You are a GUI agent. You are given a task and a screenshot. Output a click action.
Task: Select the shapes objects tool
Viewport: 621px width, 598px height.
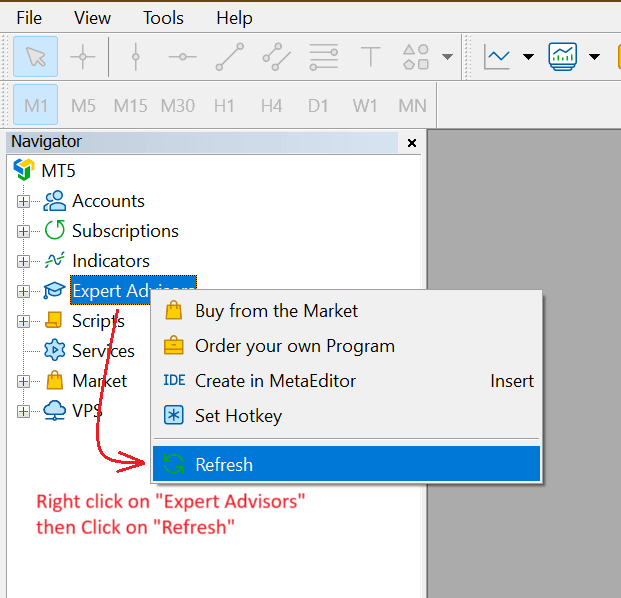(x=416, y=57)
